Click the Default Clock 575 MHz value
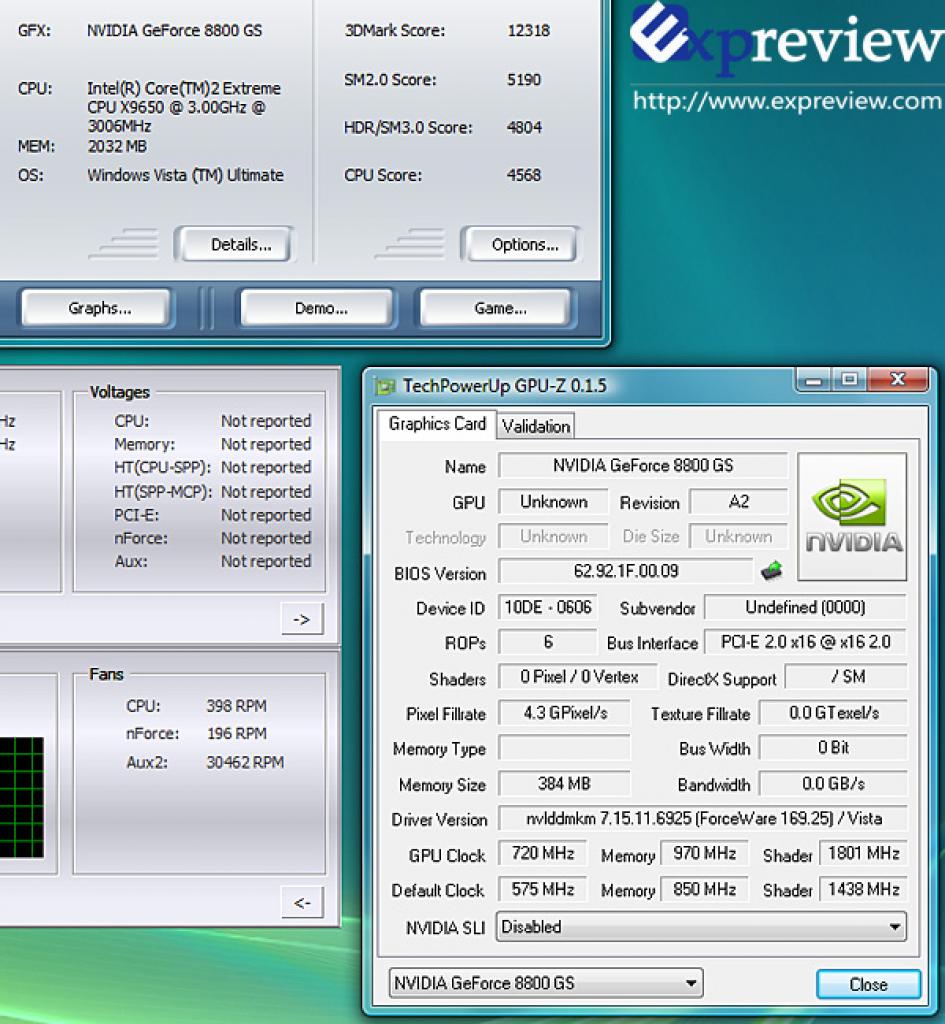 (x=543, y=889)
